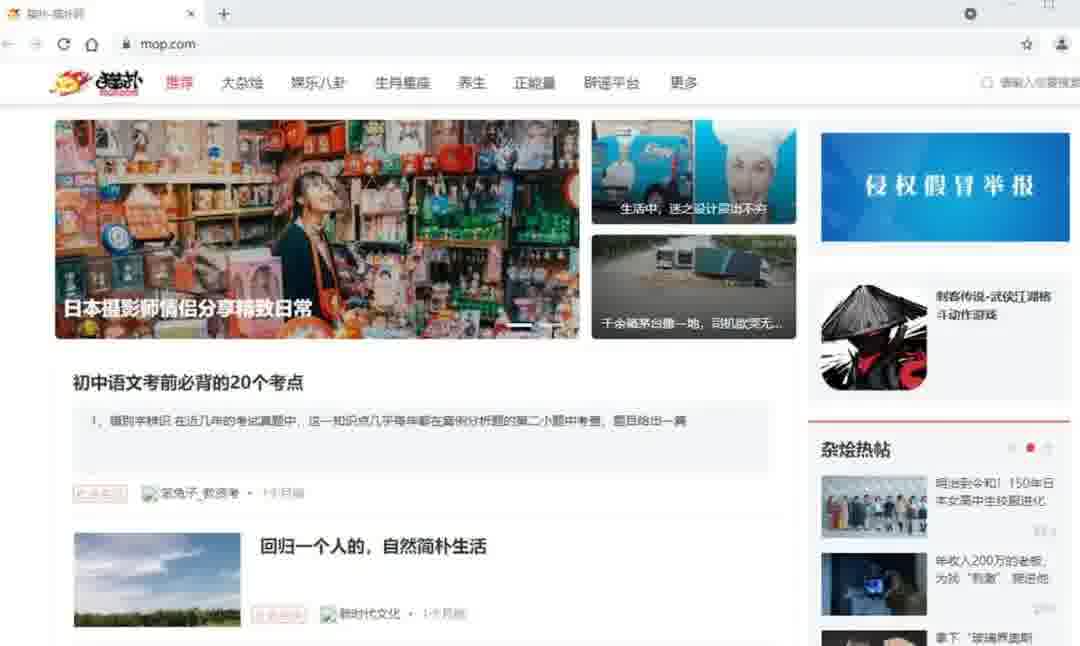
Task: Bookmark this page with the star icon
Action: point(1027,44)
